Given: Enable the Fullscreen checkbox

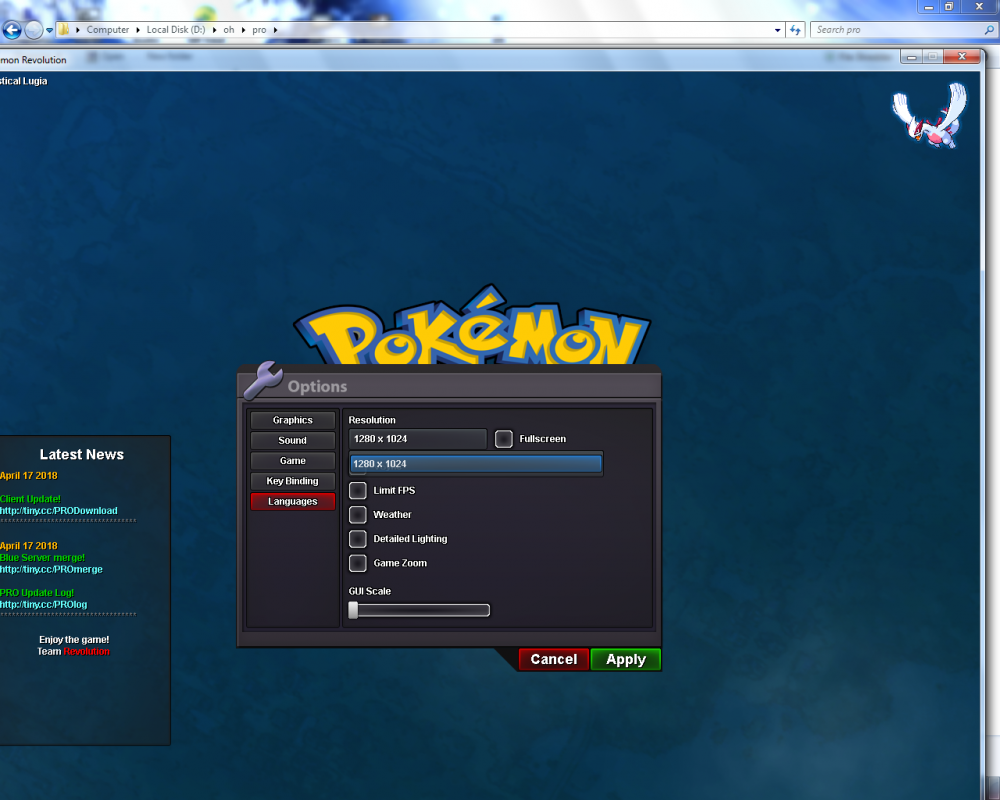Looking at the screenshot, I should tap(504, 439).
